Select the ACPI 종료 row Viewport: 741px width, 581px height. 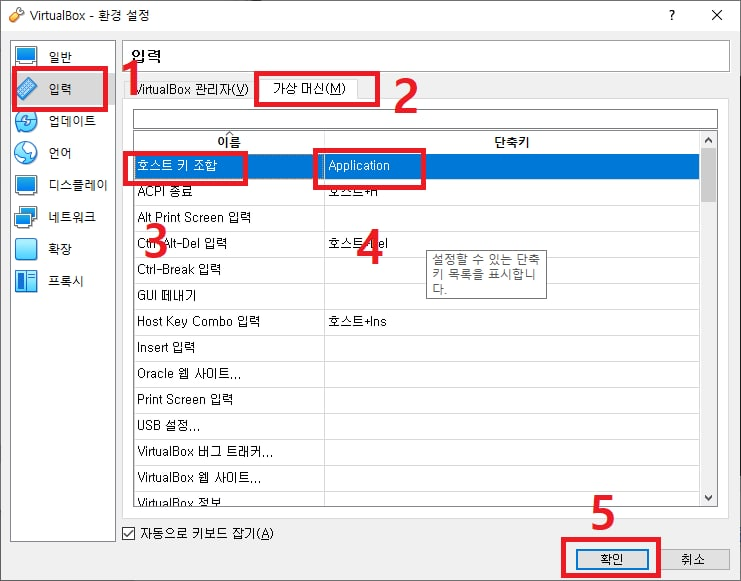(416, 192)
